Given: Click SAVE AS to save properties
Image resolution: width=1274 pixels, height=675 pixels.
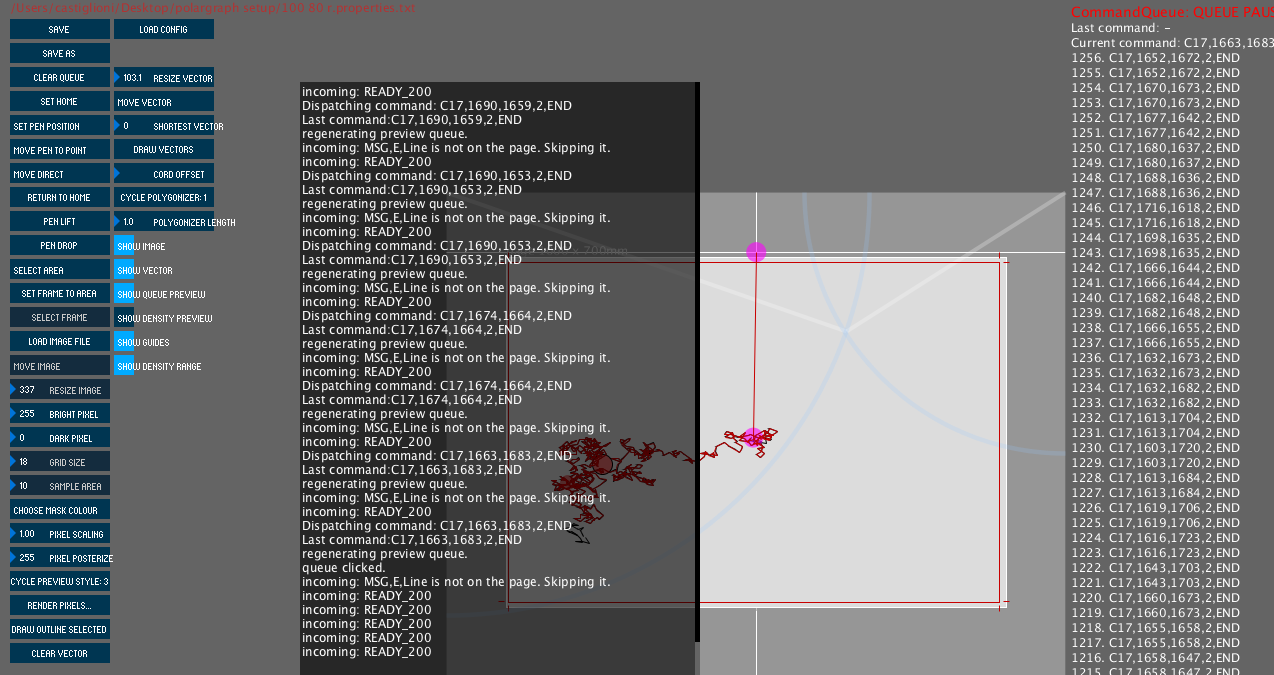Looking at the screenshot, I should [x=59, y=54].
